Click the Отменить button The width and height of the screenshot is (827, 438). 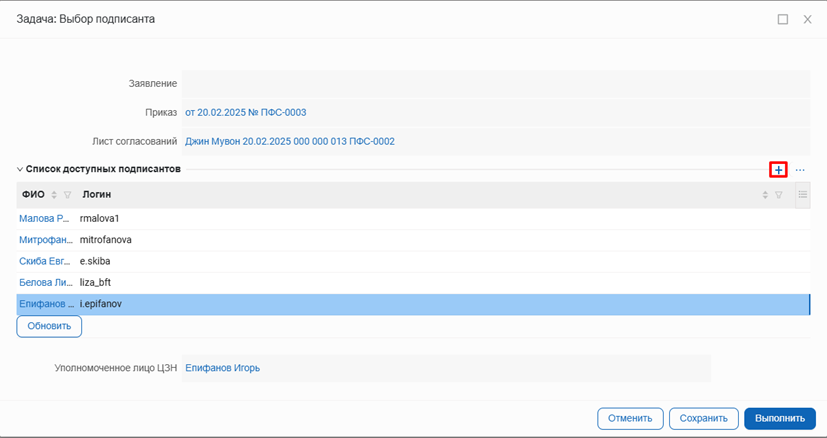630,418
